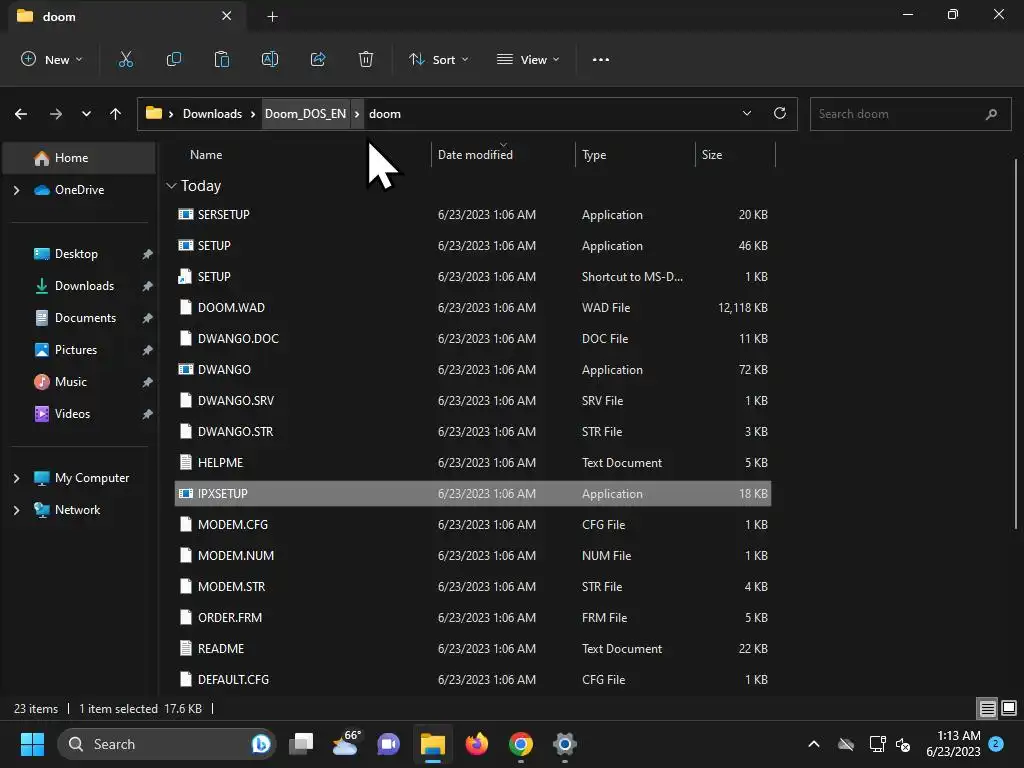
Task: Open the Sort dropdown menu
Action: [439, 59]
